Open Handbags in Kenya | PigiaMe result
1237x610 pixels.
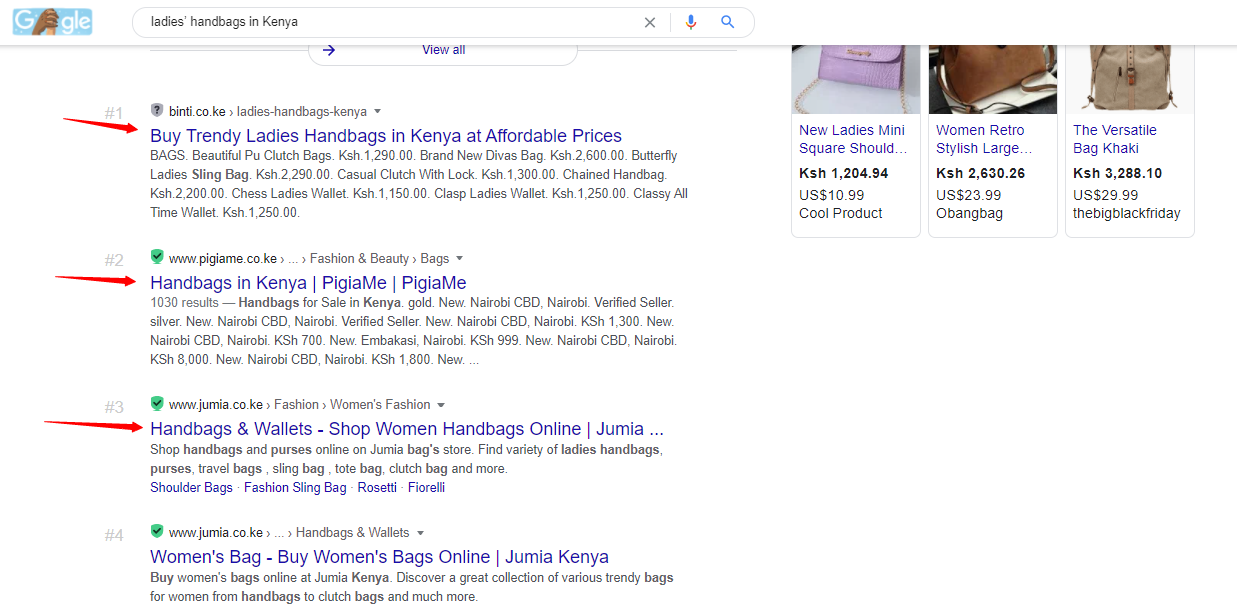(308, 283)
